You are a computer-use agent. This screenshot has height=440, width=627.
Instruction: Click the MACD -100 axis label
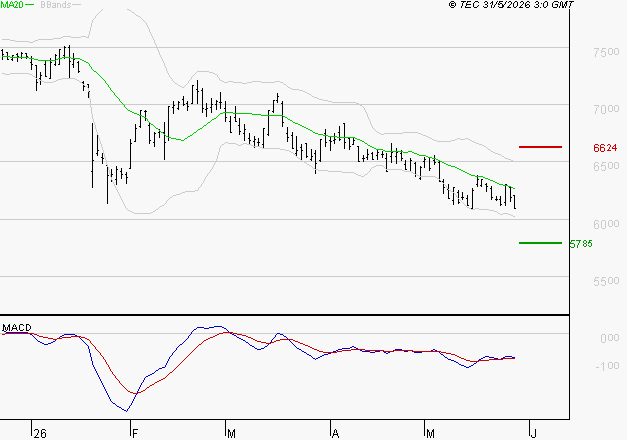607,366
